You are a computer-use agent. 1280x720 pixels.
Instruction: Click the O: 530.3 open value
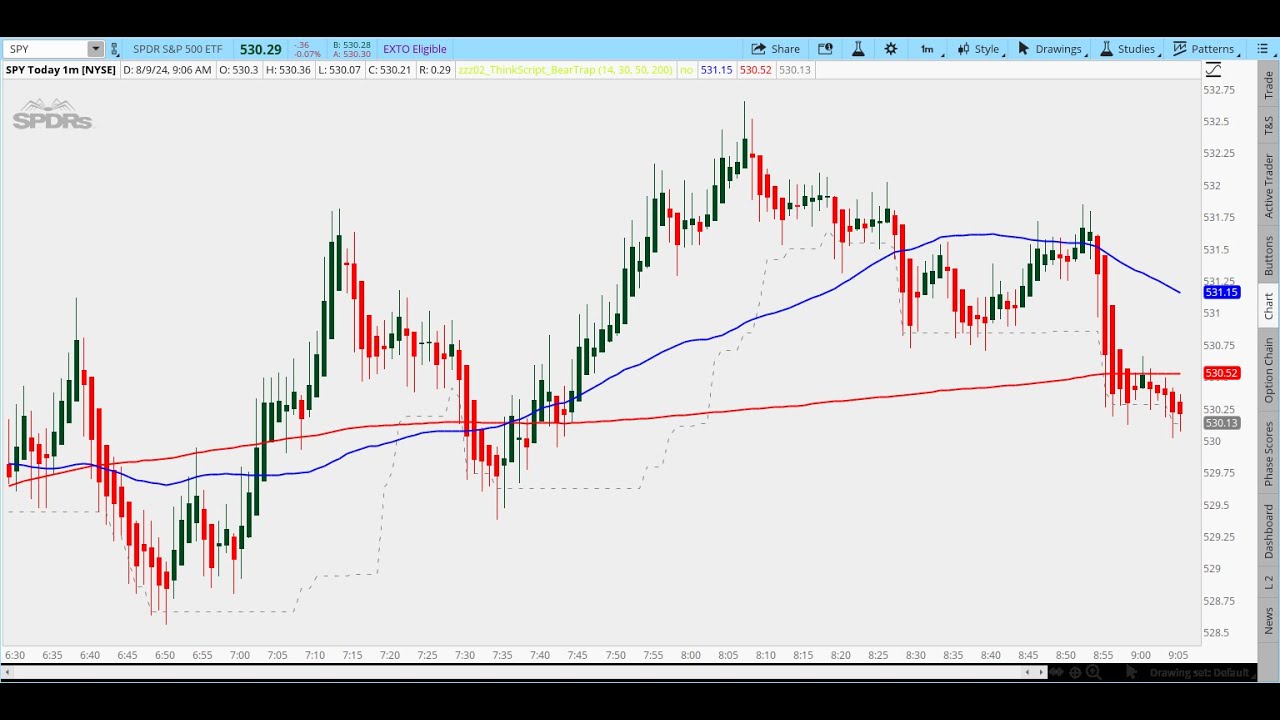(x=238, y=70)
